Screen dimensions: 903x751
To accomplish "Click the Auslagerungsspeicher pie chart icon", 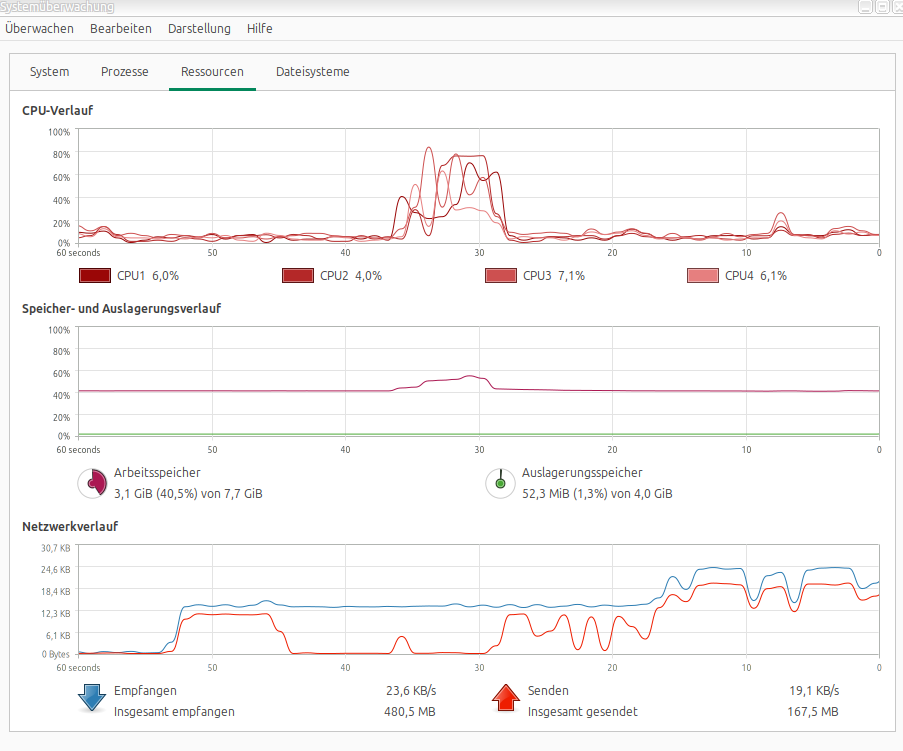I will click(500, 483).
